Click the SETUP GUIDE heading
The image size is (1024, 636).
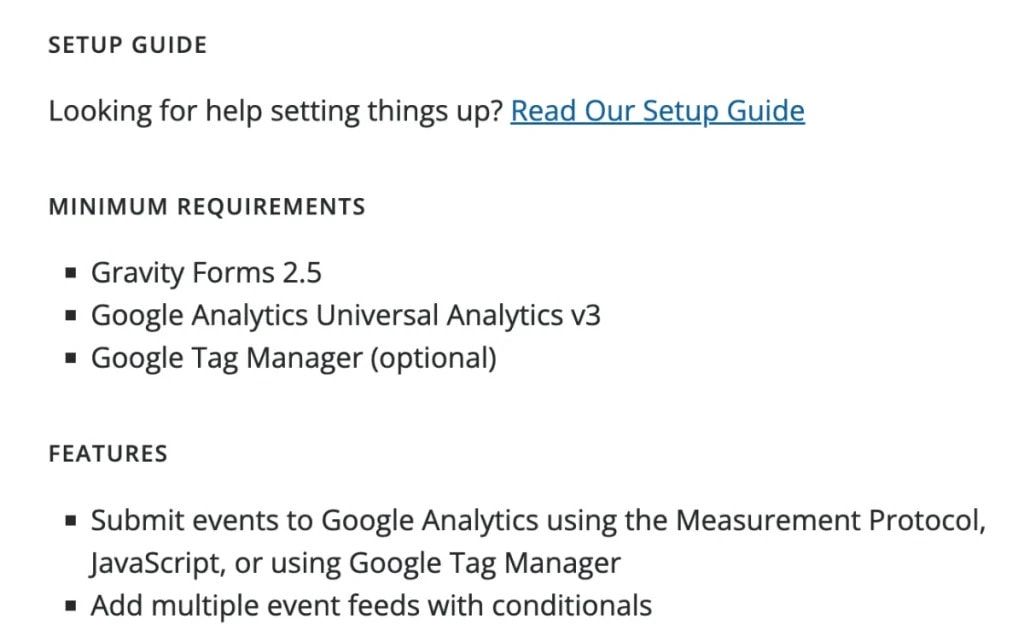[128, 45]
